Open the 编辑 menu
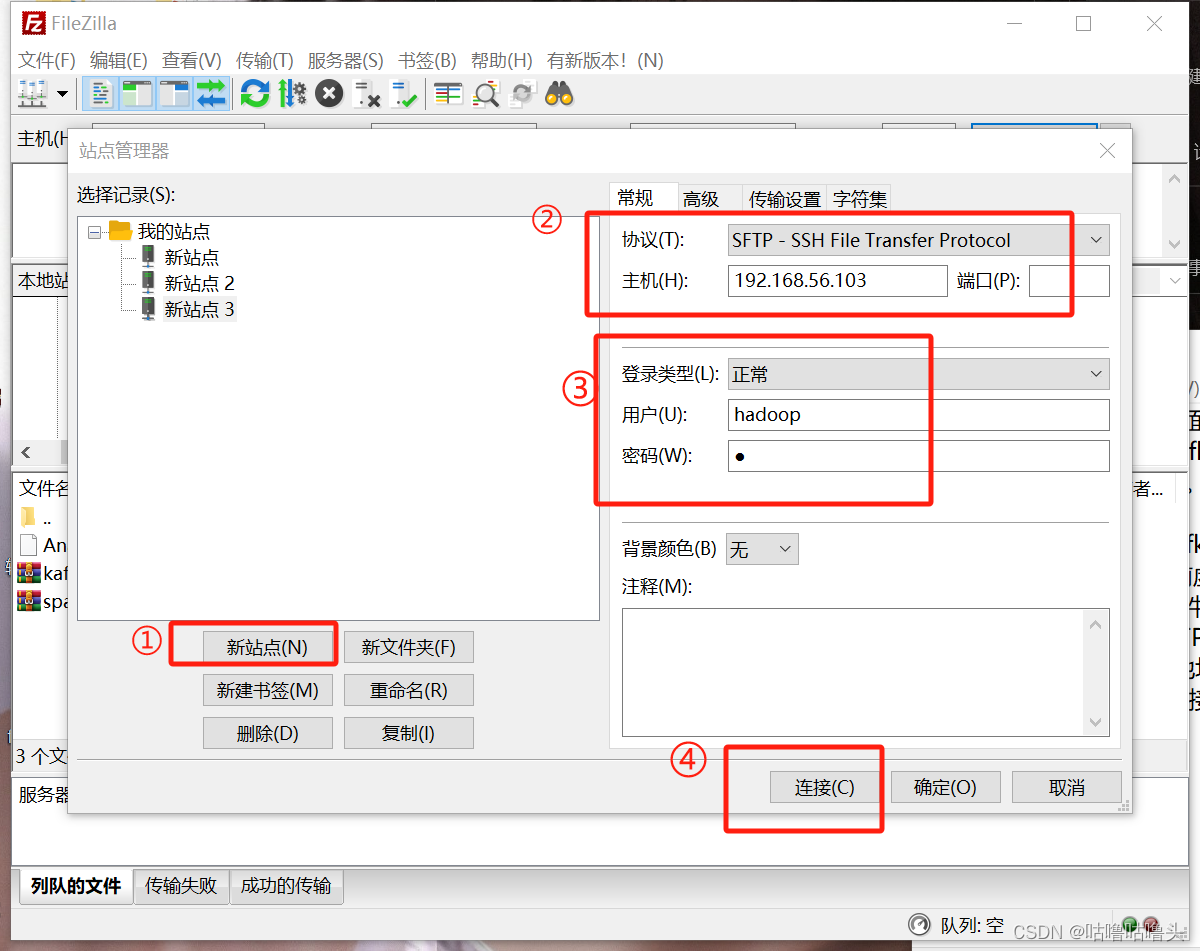This screenshot has width=1200, height=951. (118, 60)
